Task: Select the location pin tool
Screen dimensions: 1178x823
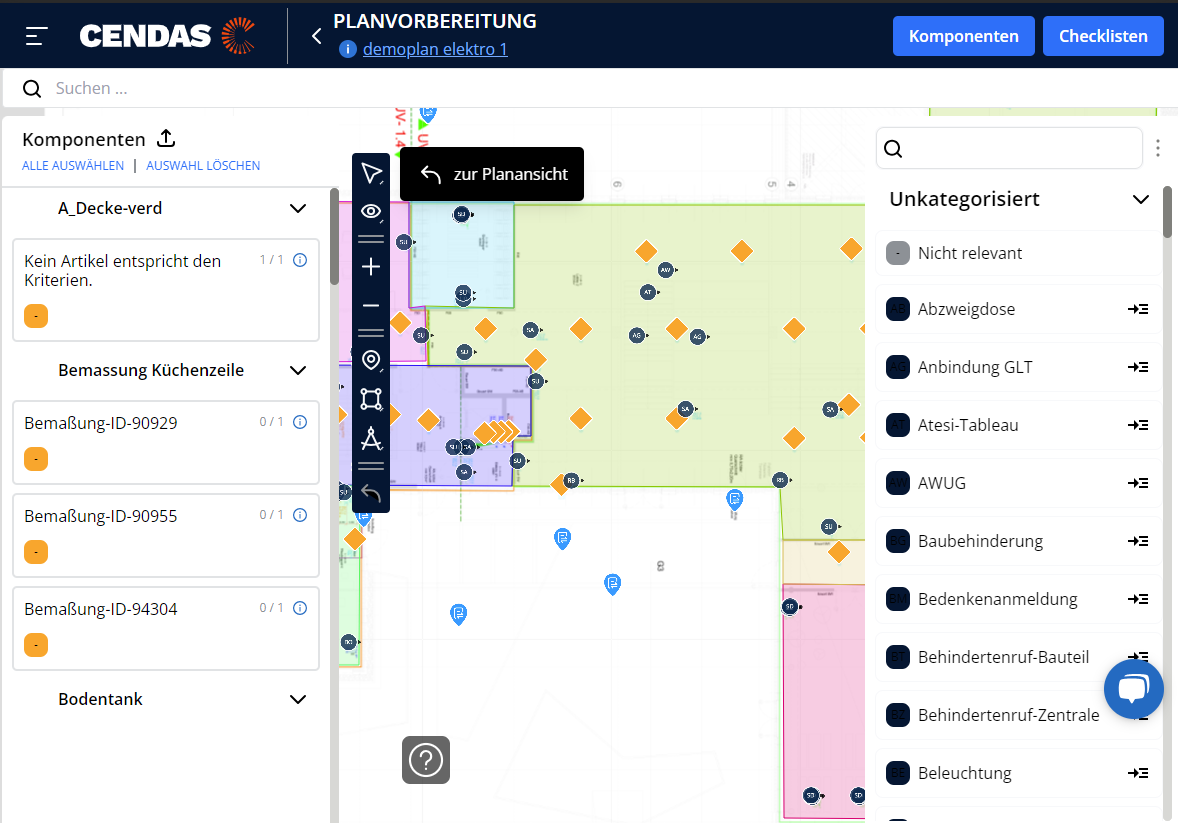Action: pyautogui.click(x=371, y=361)
